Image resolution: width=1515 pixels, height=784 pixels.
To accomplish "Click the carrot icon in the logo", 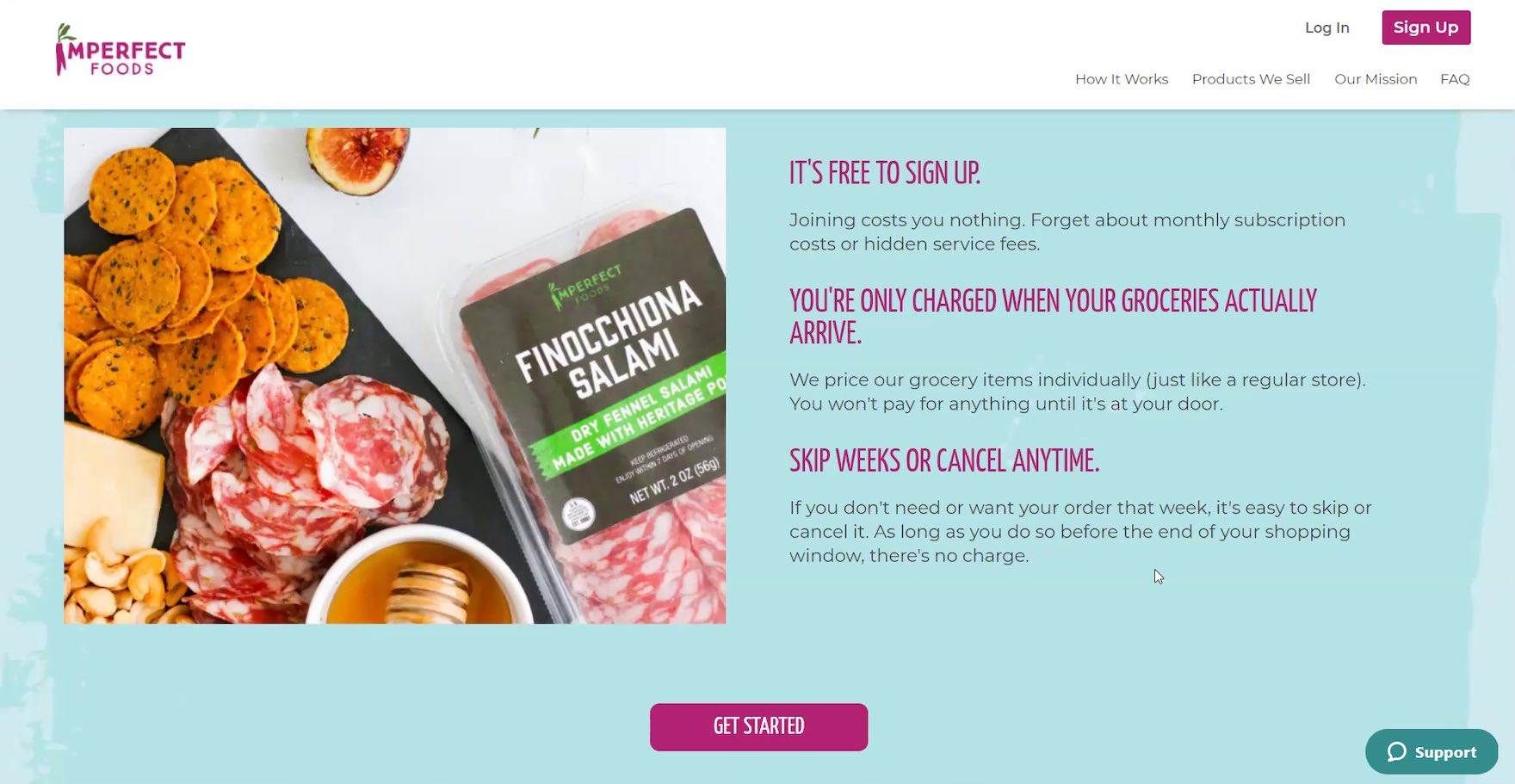I will (62, 50).
